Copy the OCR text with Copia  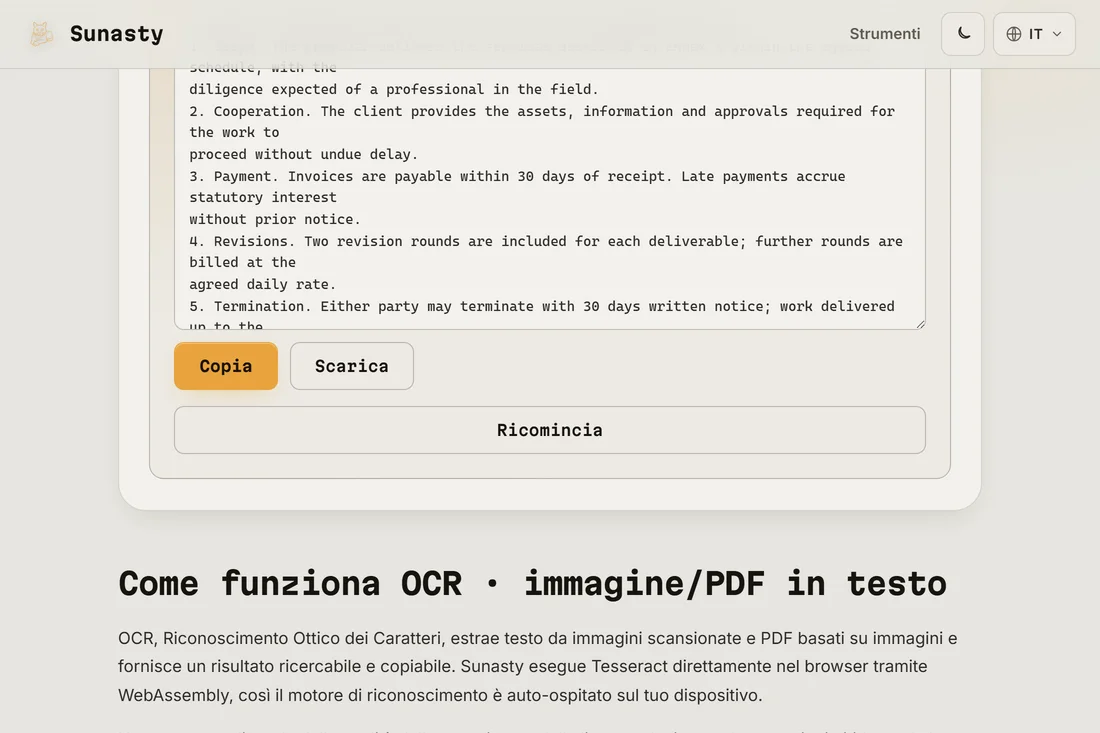pos(226,366)
